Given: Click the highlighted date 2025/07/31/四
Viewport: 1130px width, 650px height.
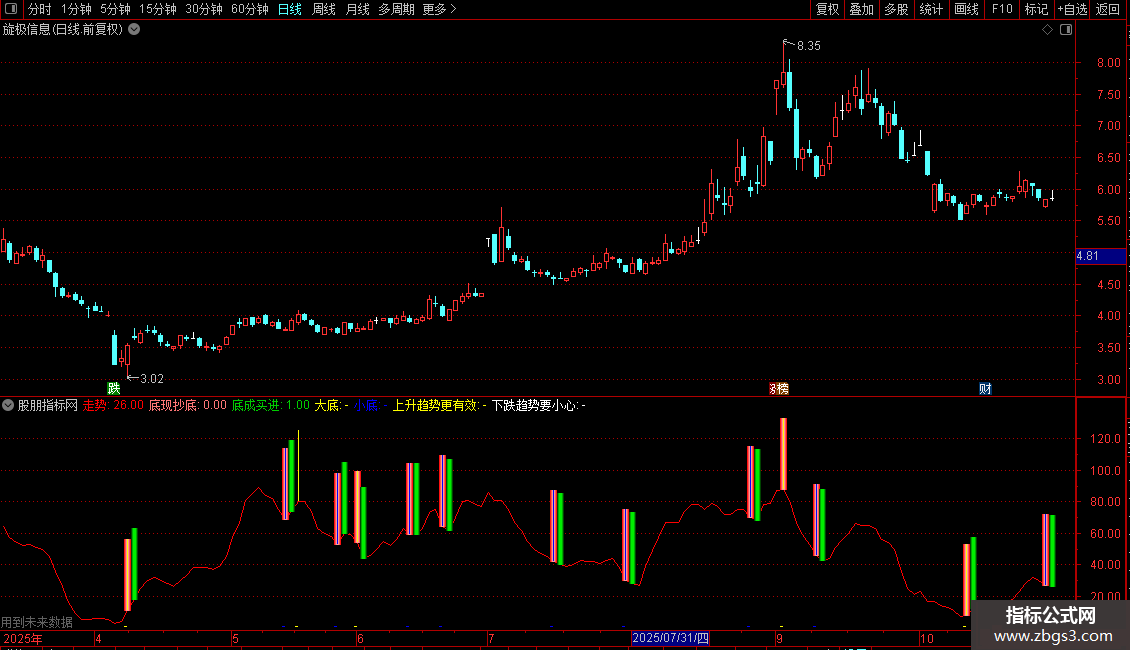Looking at the screenshot, I should pos(670,638).
